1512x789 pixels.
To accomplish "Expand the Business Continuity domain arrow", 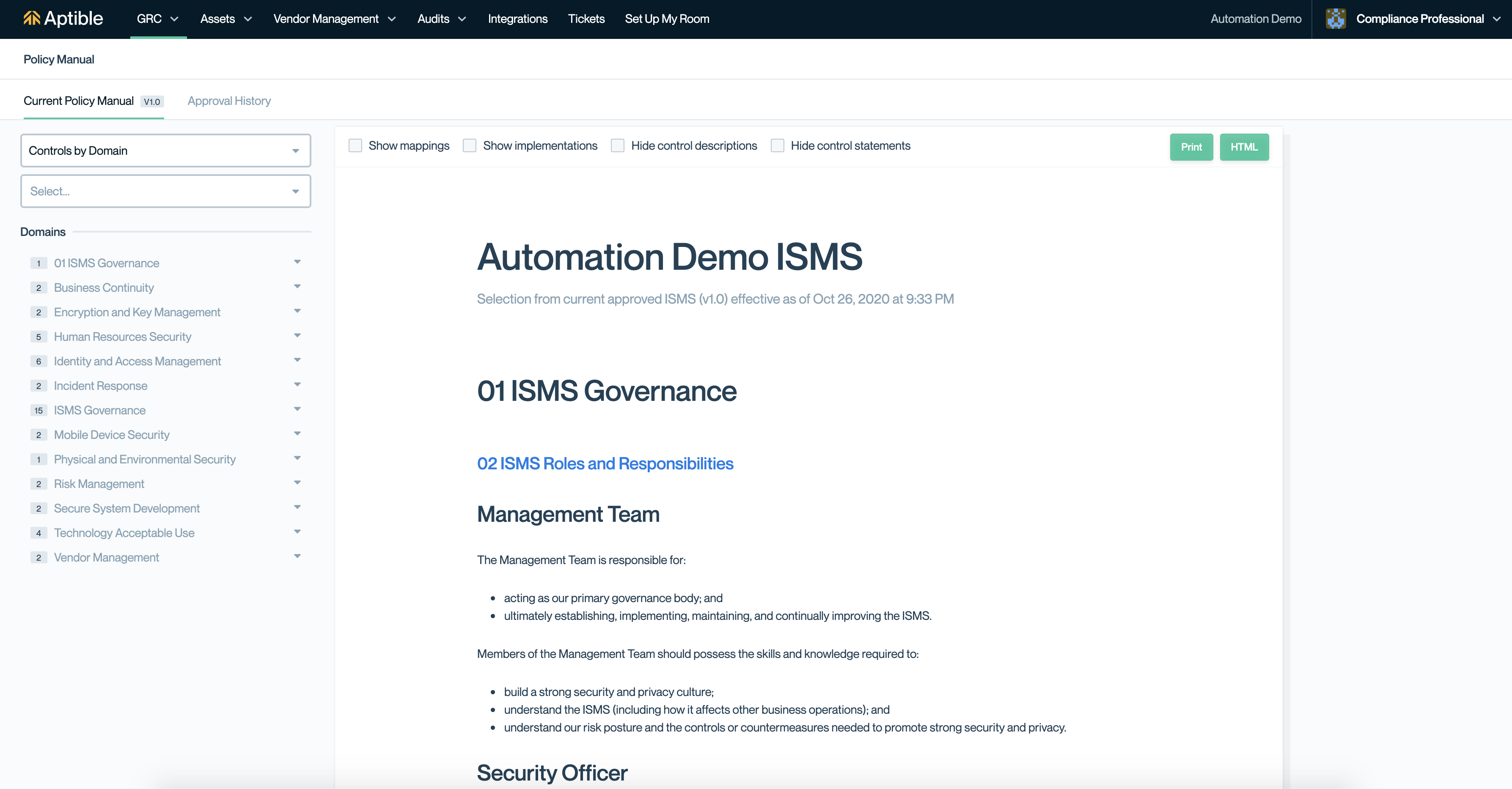I will pyautogui.click(x=297, y=287).
